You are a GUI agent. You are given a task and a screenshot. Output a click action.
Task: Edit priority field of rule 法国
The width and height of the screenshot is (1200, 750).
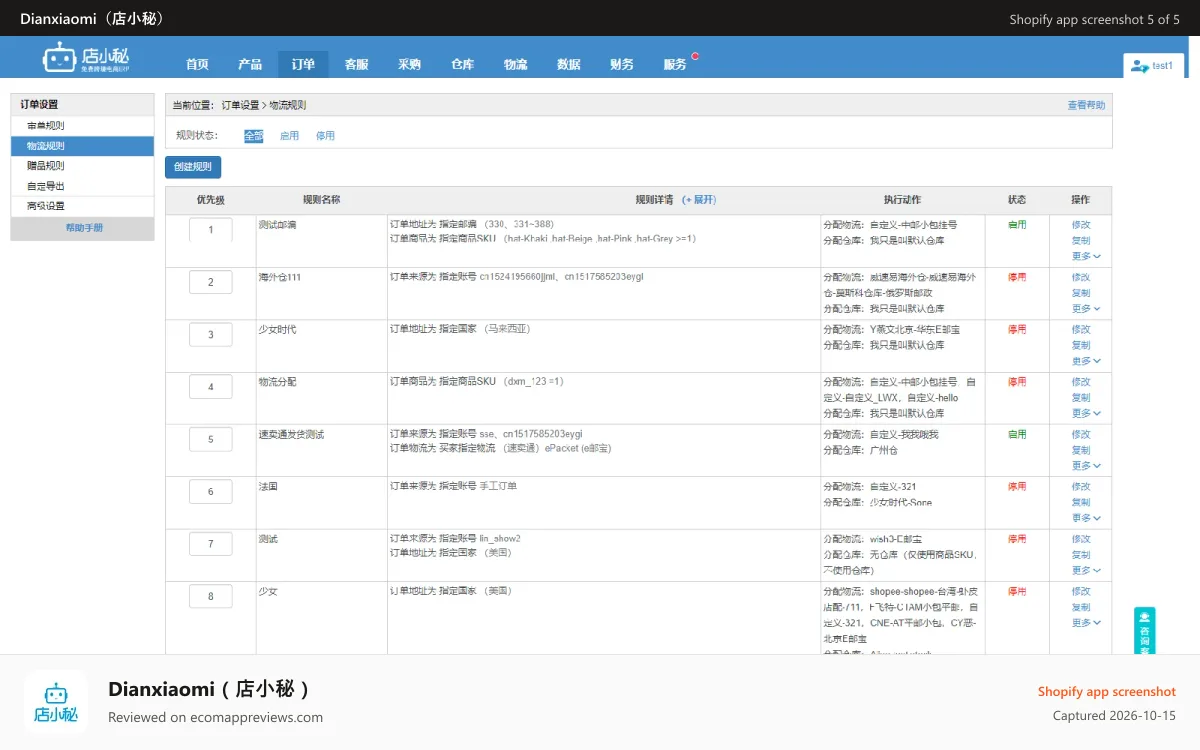tap(211, 491)
